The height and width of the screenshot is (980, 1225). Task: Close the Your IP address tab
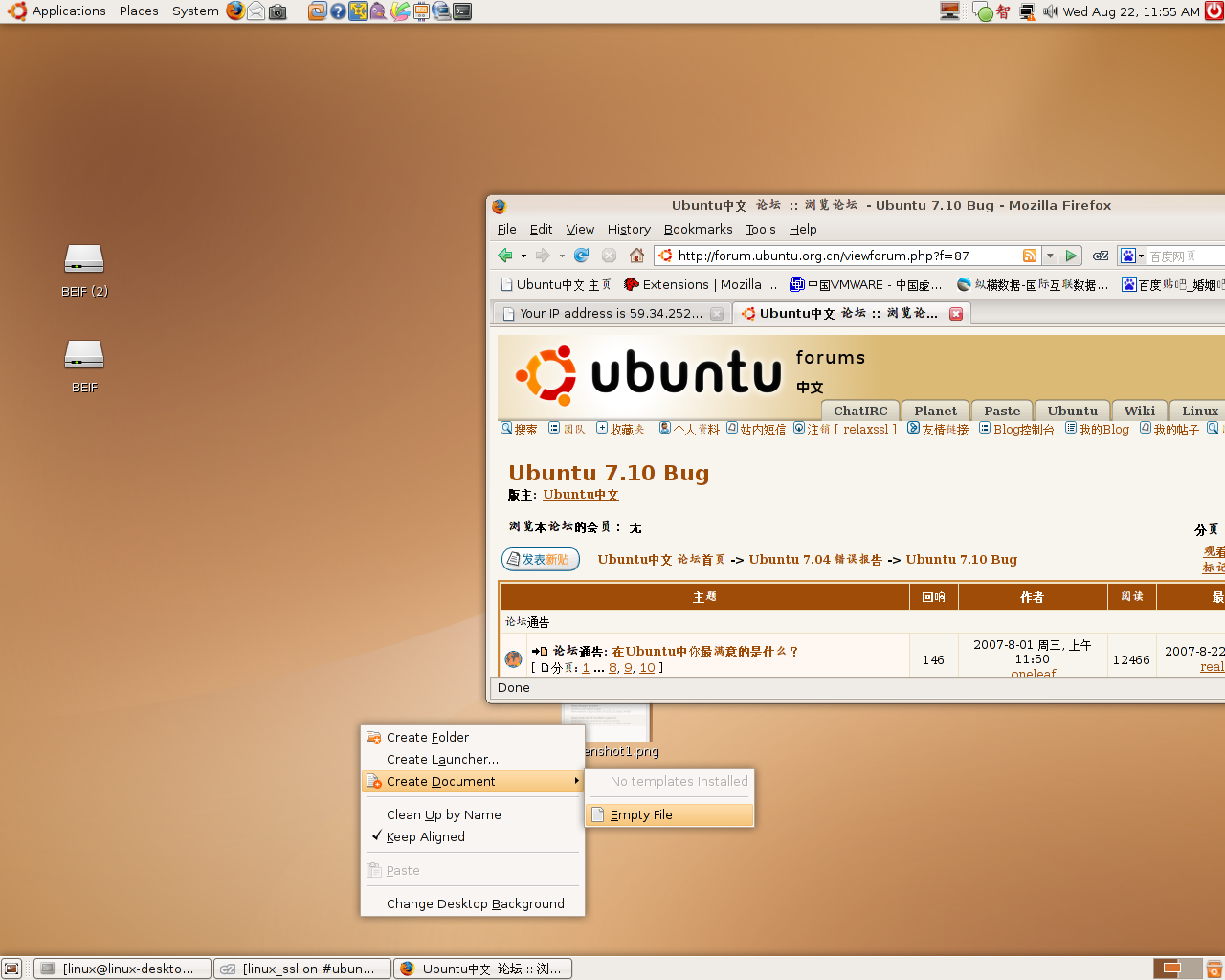[717, 314]
